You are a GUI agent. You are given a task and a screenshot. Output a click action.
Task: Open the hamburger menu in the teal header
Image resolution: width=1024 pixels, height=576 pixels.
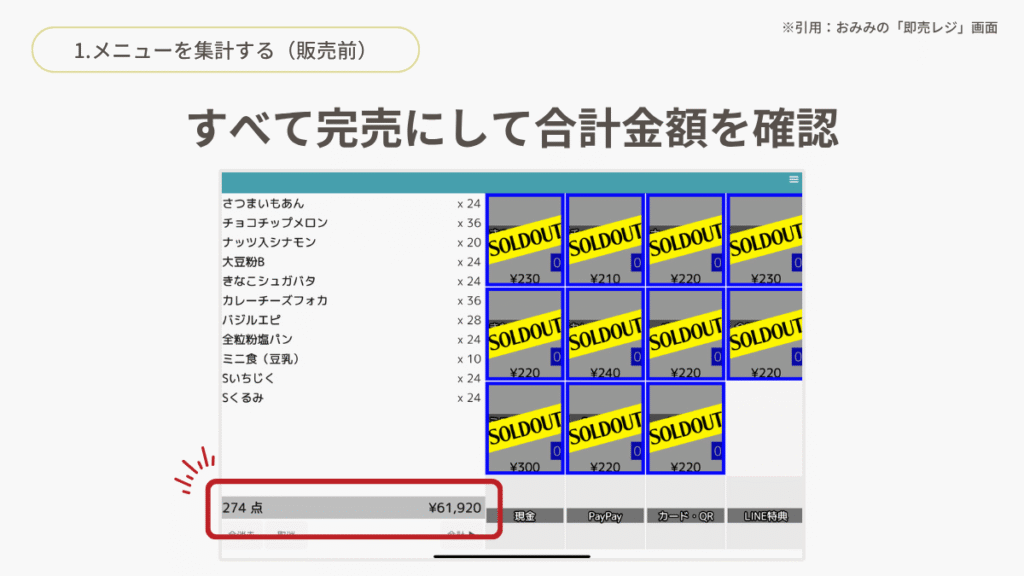[794, 180]
